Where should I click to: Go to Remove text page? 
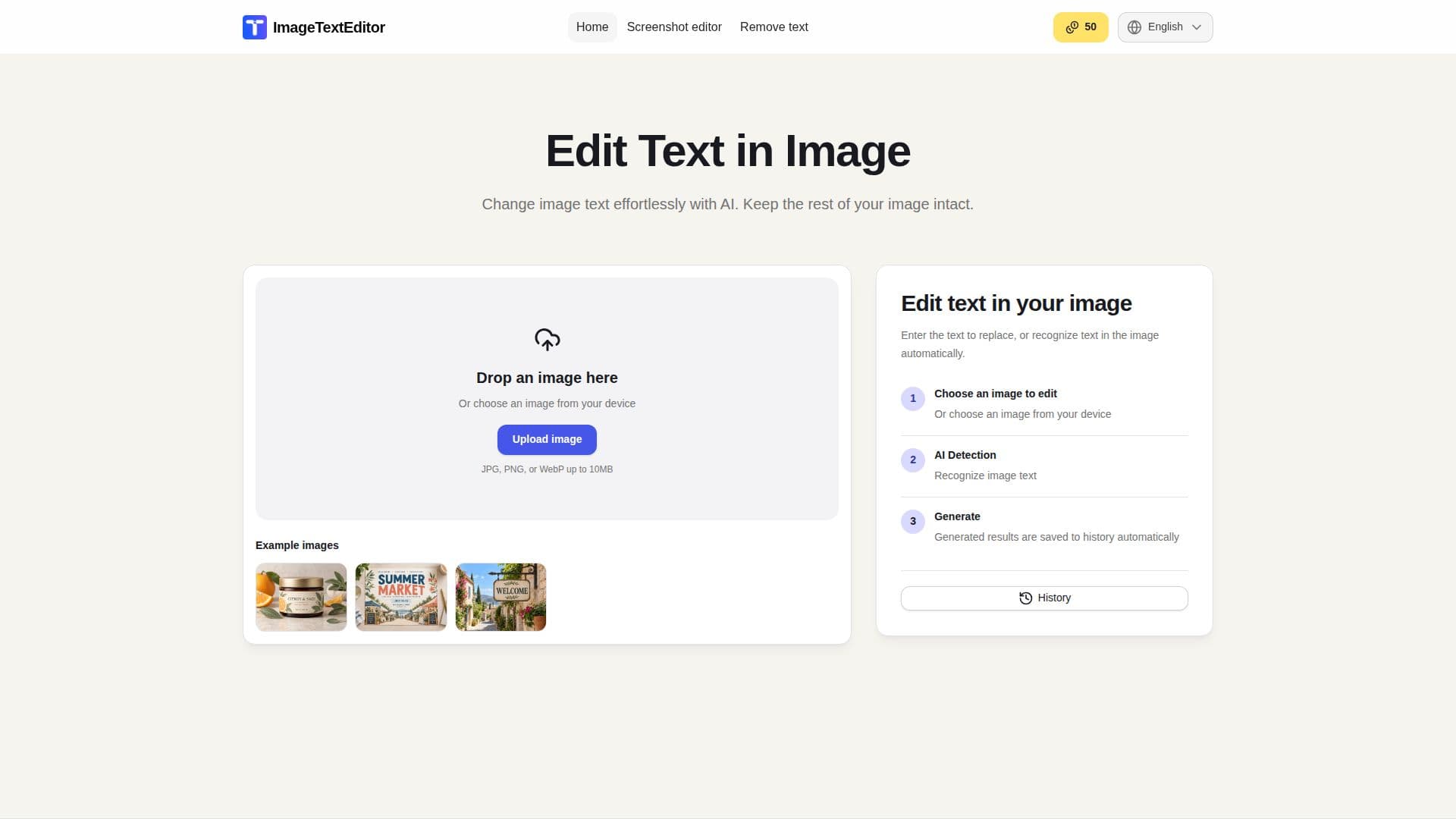[773, 27]
